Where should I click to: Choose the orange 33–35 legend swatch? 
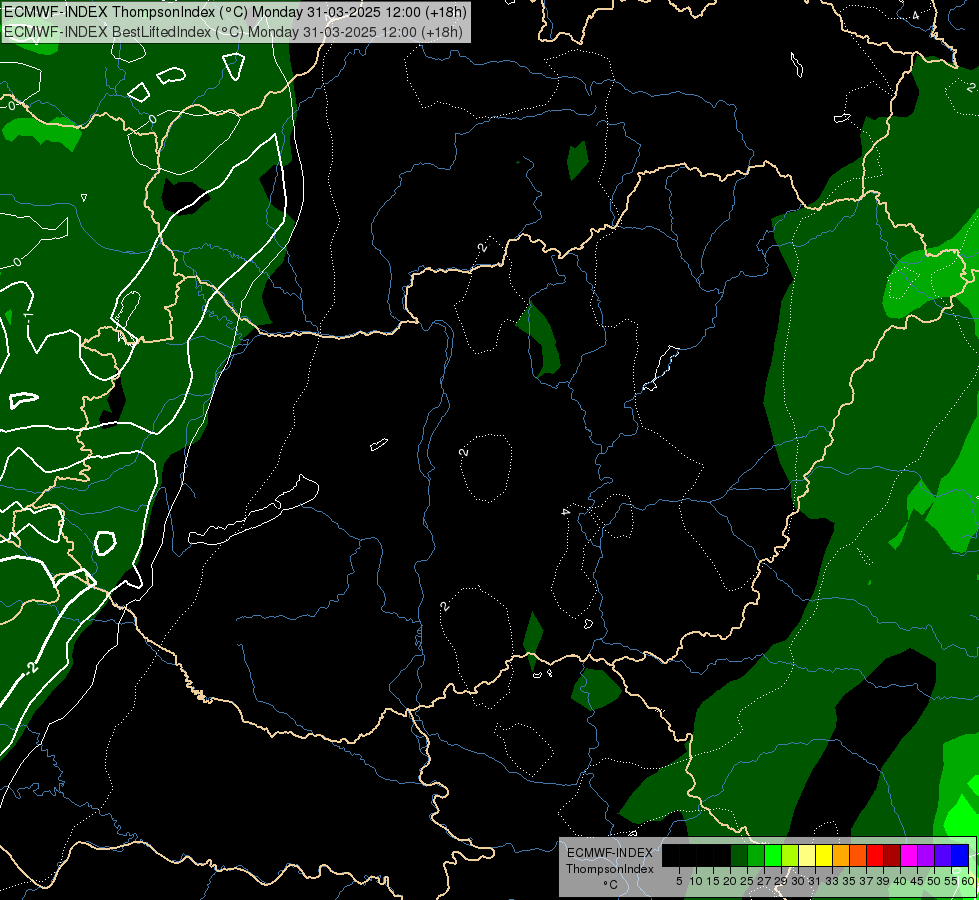click(841, 855)
